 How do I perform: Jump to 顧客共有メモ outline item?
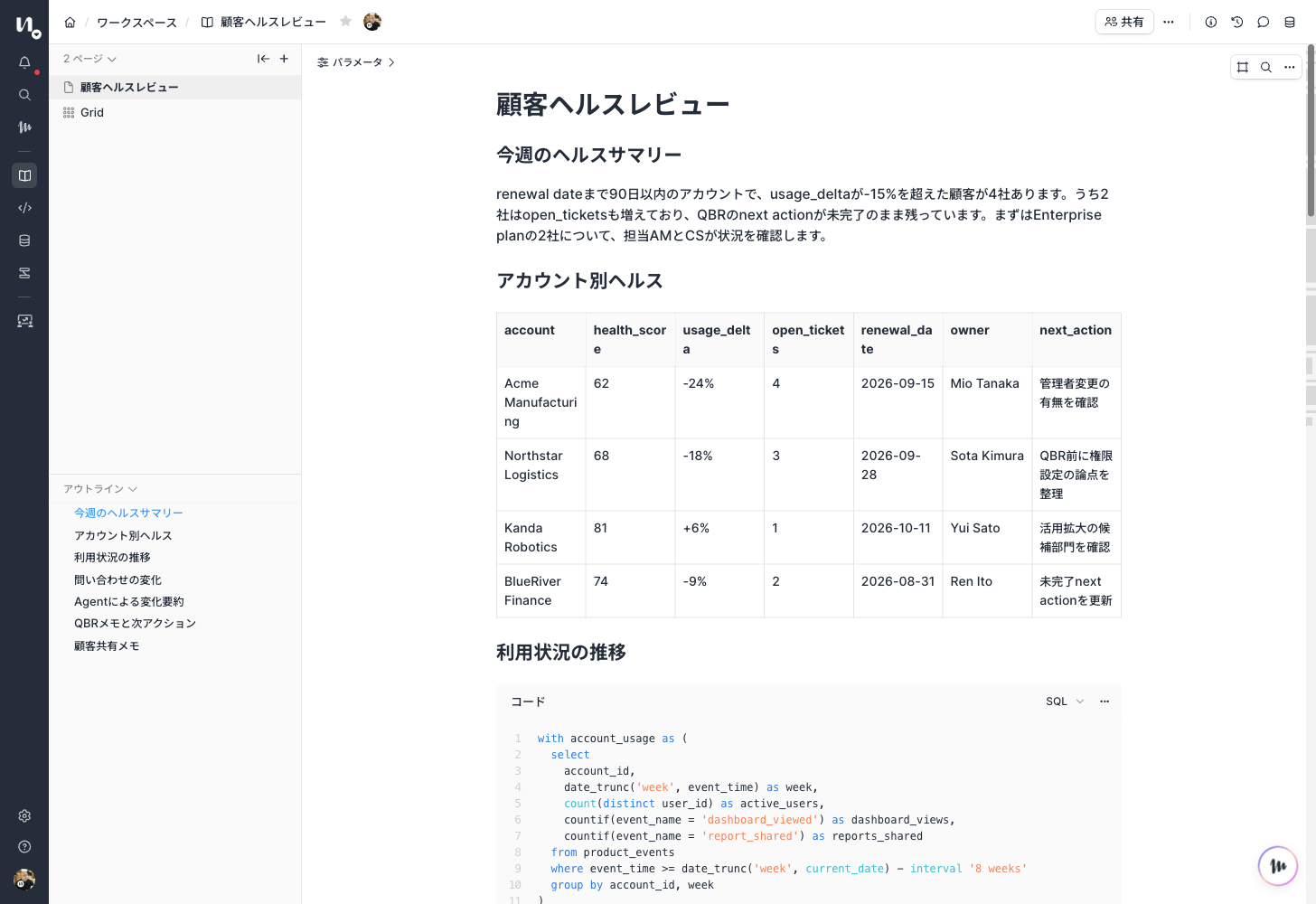[x=107, y=646]
